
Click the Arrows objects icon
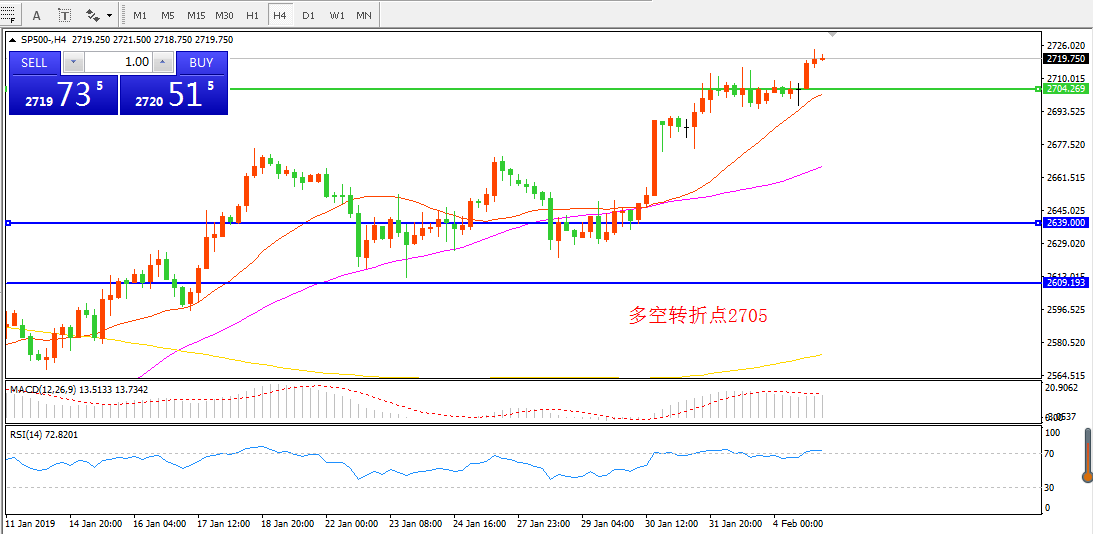92,15
